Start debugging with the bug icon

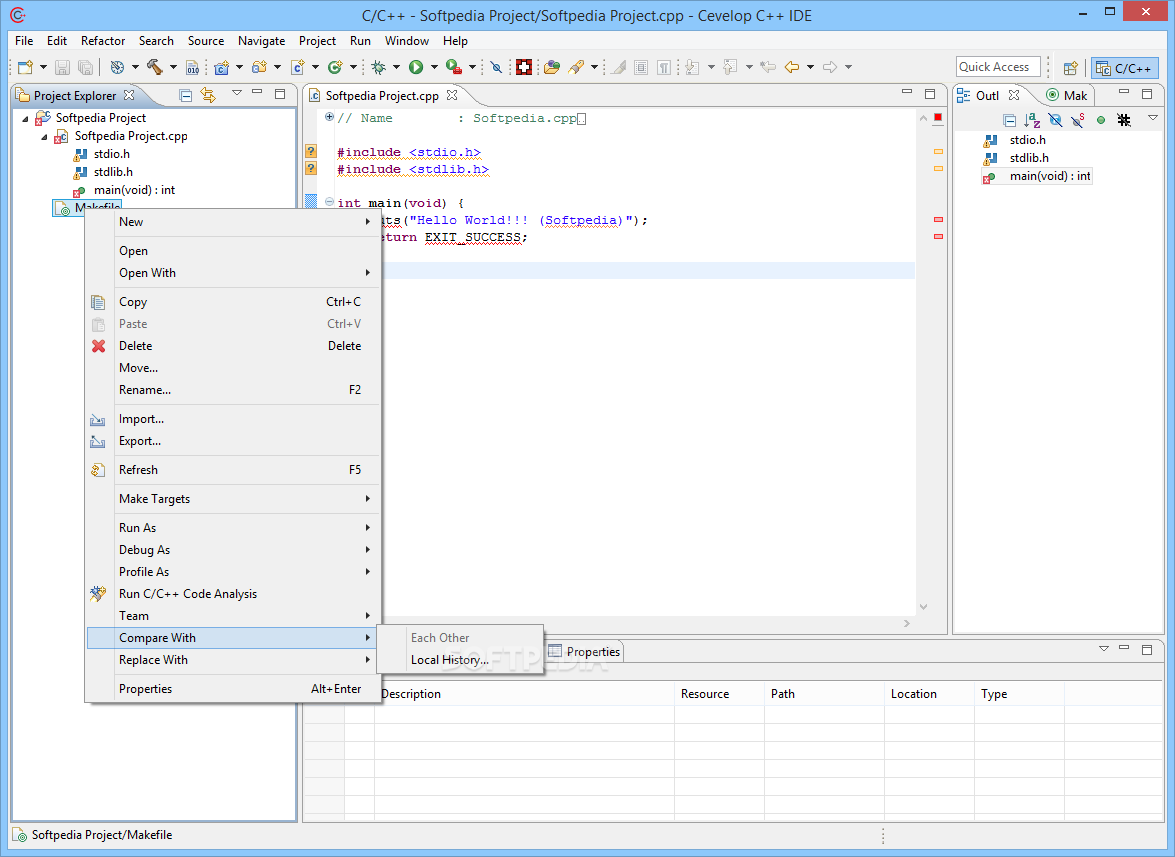pyautogui.click(x=378, y=67)
